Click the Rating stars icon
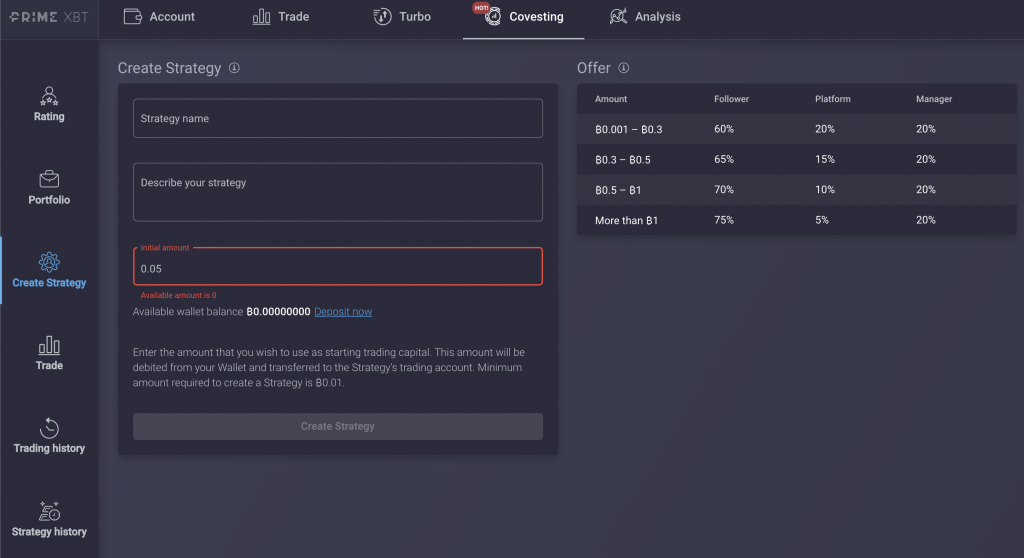 [49, 96]
